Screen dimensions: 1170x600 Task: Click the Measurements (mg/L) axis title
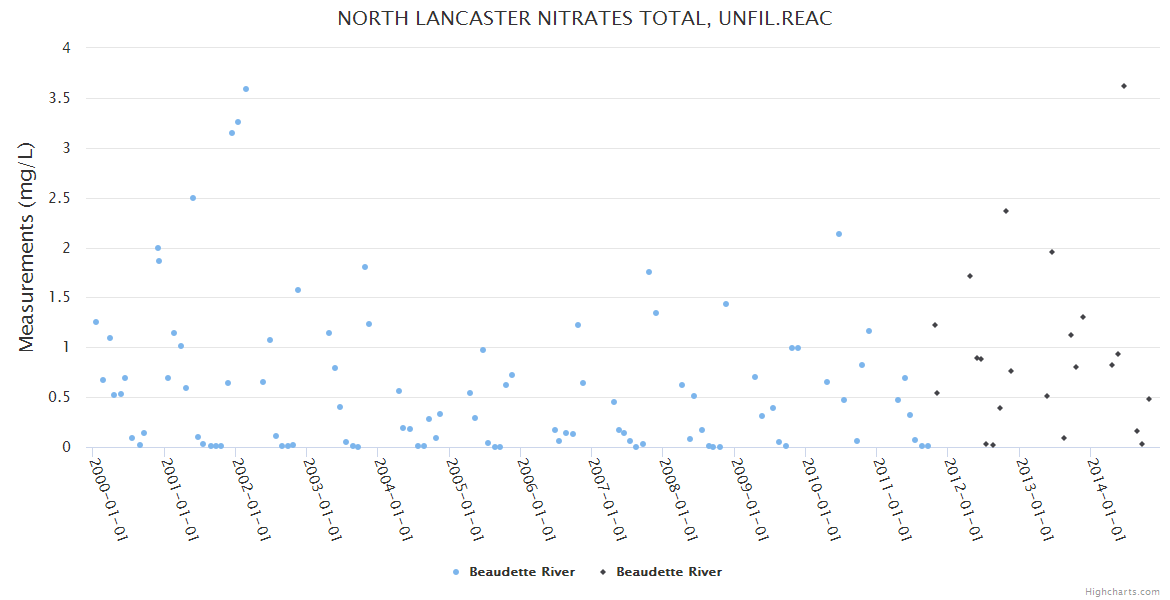27,247
